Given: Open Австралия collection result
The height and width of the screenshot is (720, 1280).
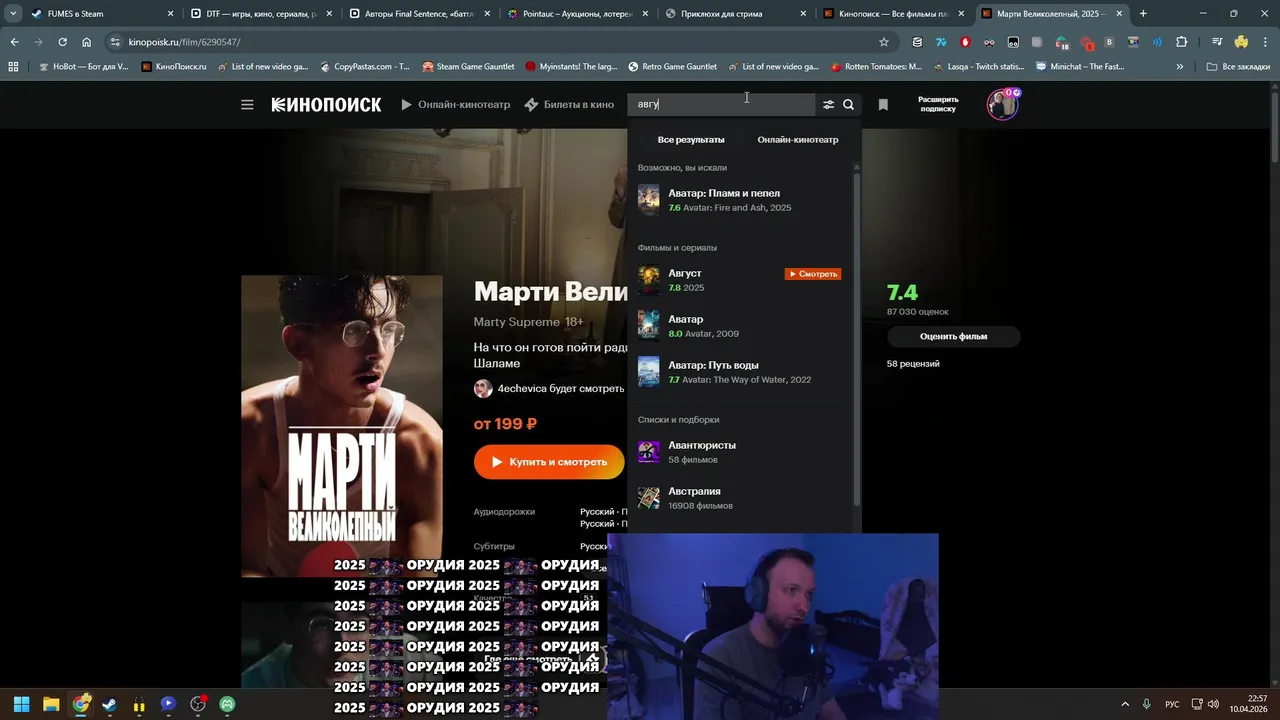Looking at the screenshot, I should (x=740, y=498).
